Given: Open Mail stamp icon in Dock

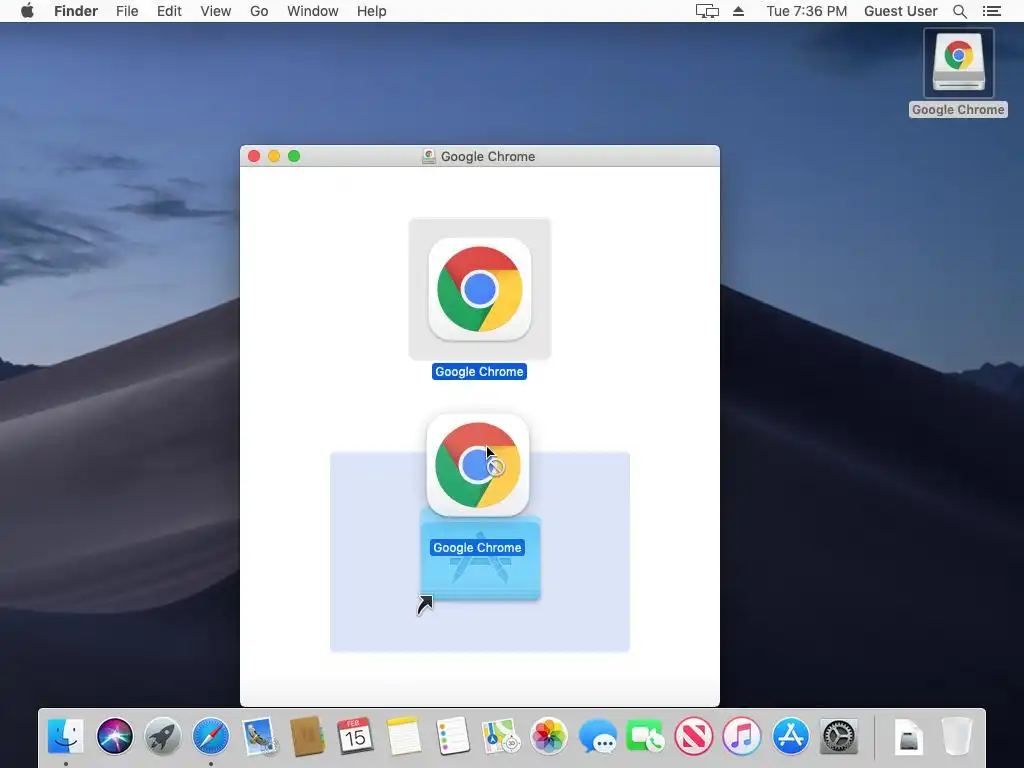Looking at the screenshot, I should (x=259, y=736).
